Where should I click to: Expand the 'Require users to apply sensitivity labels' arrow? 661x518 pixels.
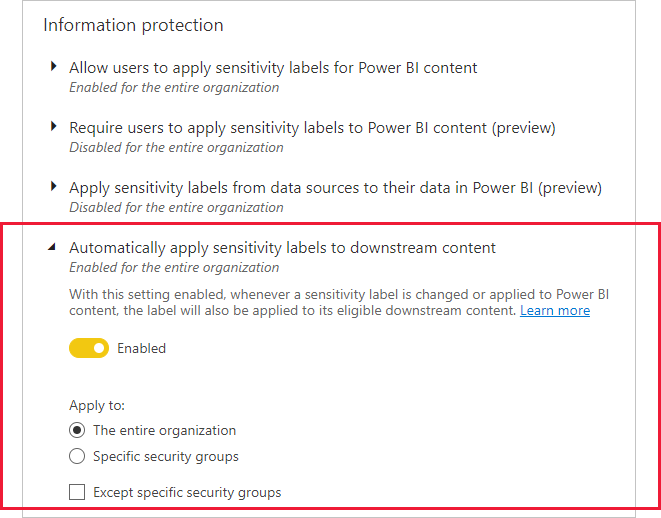click(x=54, y=128)
